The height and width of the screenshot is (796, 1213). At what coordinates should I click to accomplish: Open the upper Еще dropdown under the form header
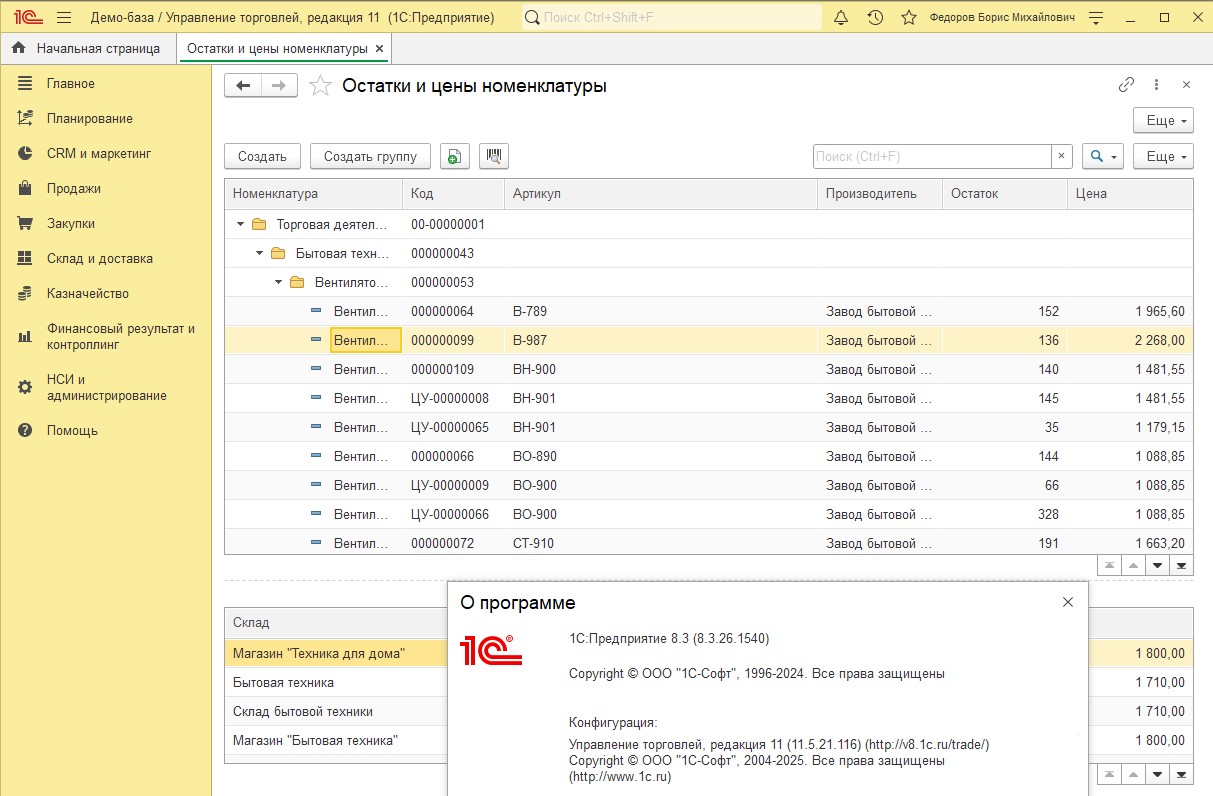tap(1163, 120)
